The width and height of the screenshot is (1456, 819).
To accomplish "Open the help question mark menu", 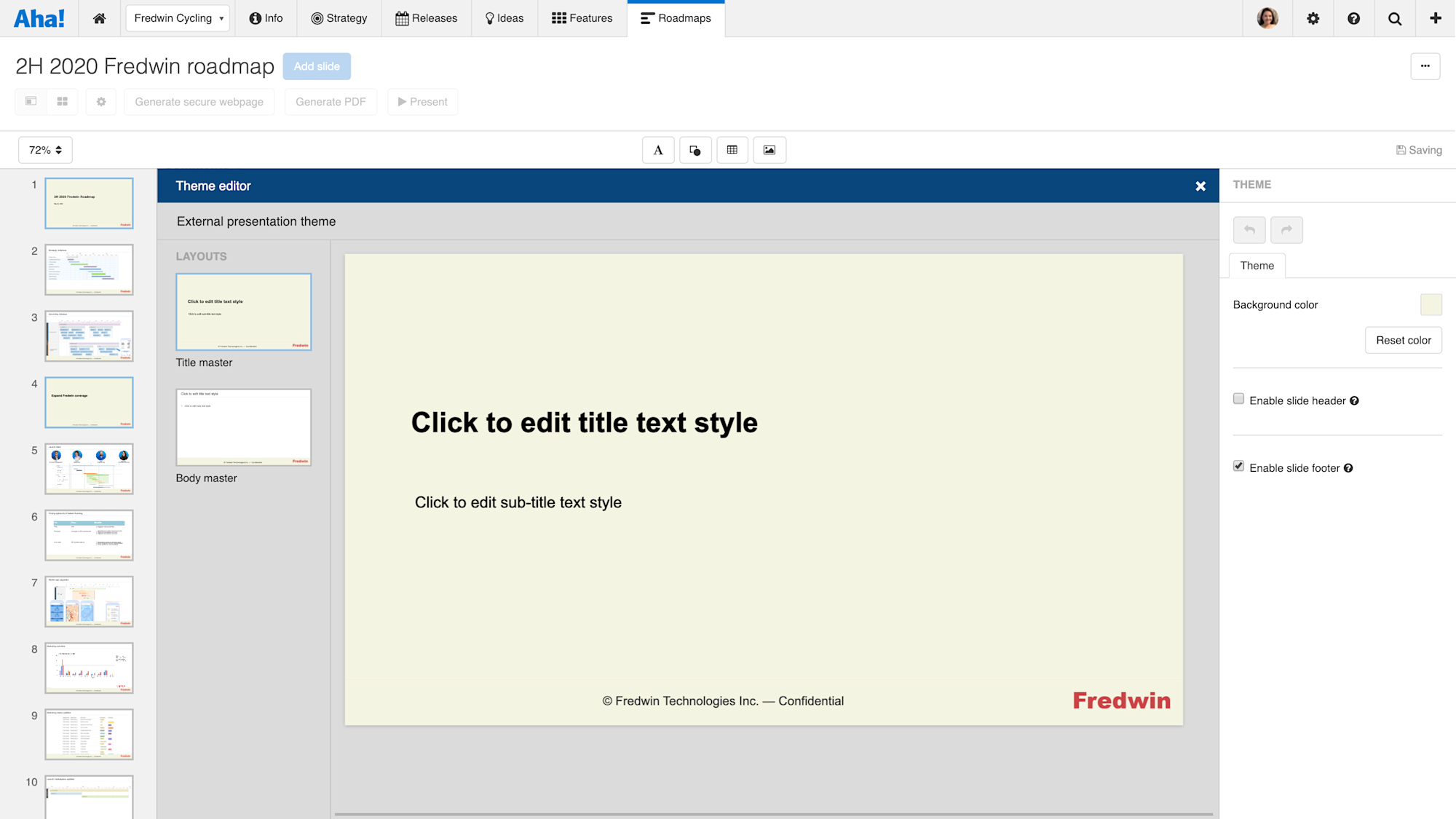I will coord(1354,18).
